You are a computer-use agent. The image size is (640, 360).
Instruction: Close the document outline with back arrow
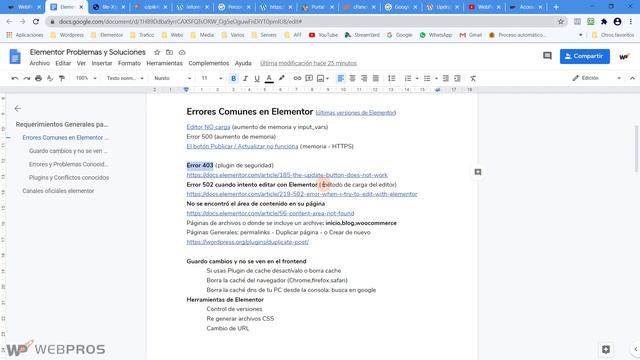pos(18,108)
